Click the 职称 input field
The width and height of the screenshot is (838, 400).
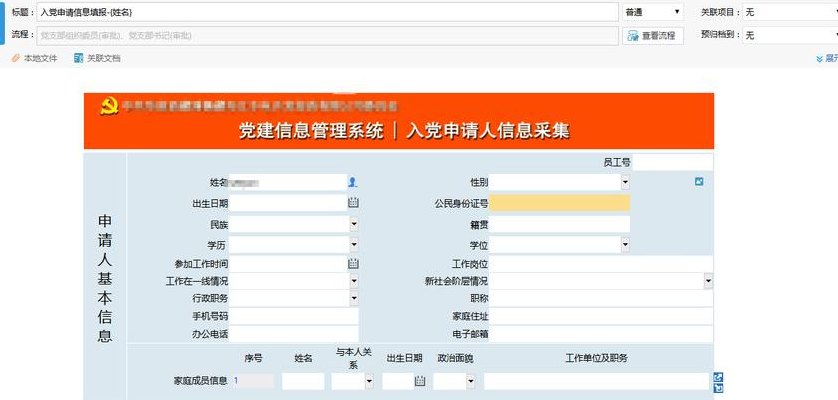(601, 298)
